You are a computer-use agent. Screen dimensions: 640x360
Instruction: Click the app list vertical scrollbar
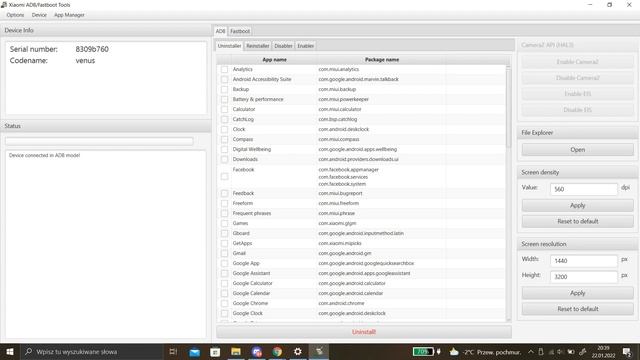(508, 107)
